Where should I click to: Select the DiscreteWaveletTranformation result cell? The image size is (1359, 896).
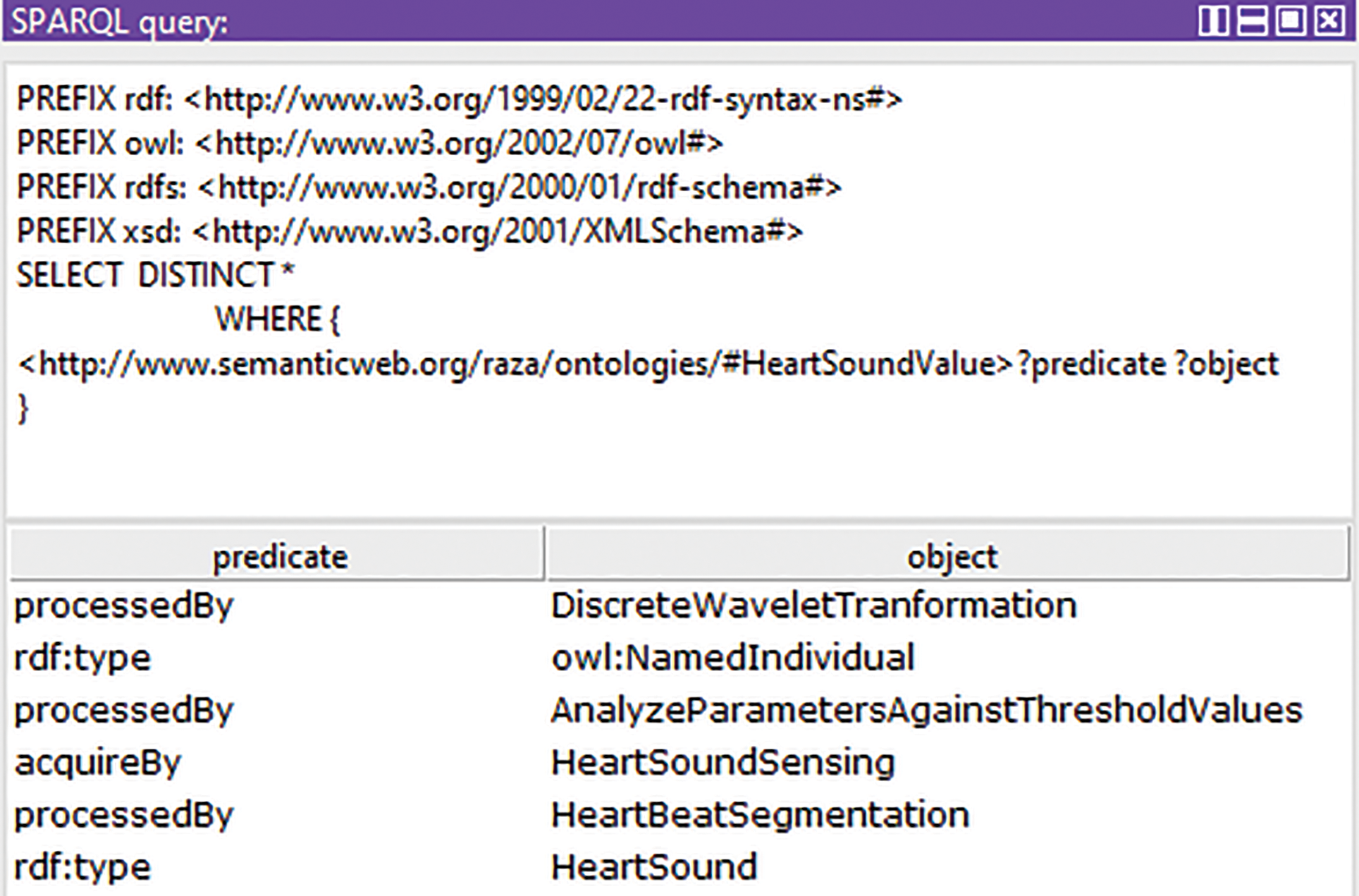pos(813,606)
